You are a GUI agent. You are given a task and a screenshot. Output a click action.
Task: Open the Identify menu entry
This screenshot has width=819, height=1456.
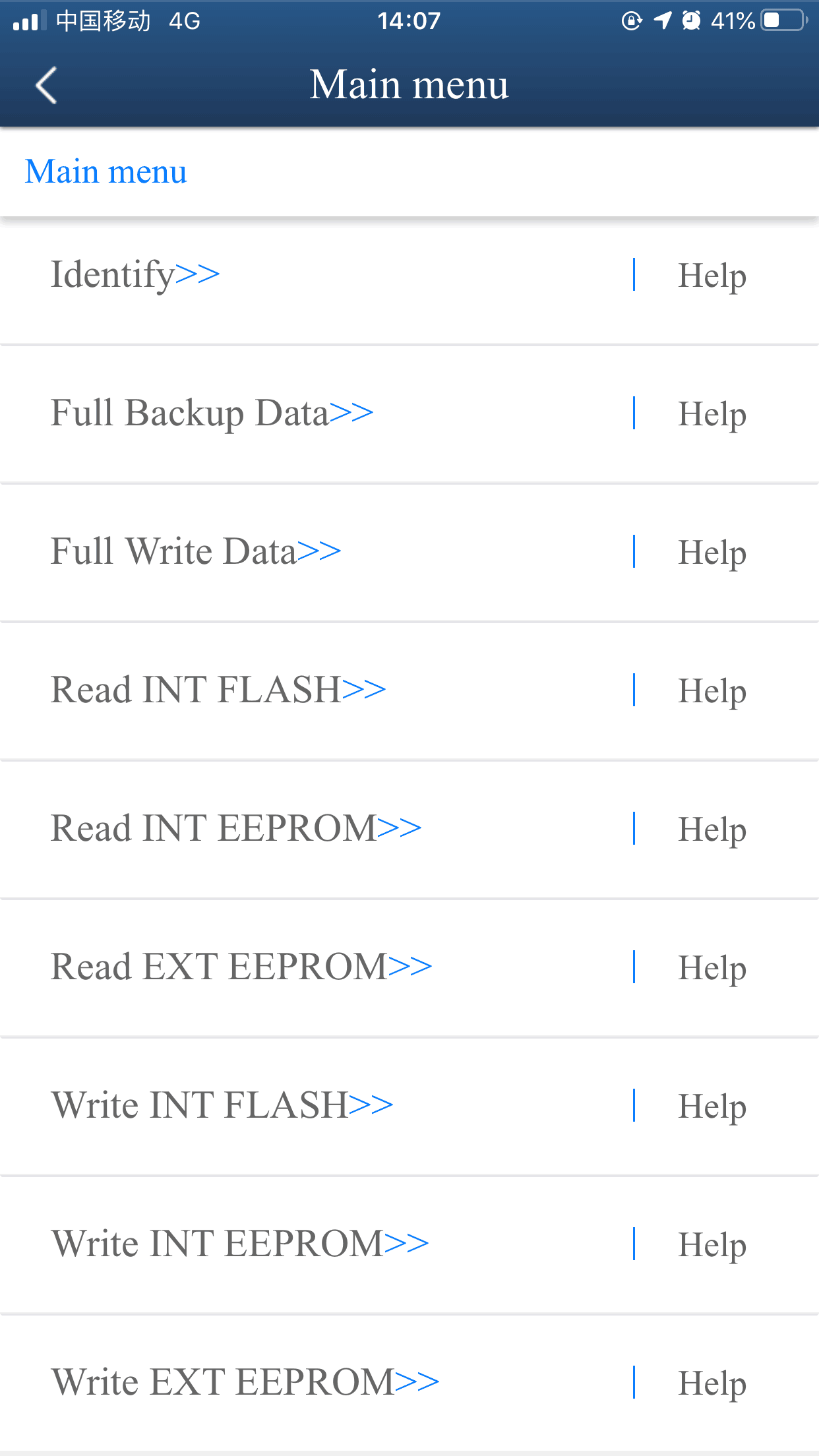pos(135,274)
